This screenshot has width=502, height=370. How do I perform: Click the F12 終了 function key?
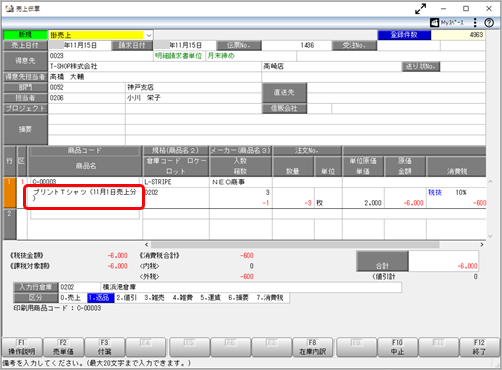click(480, 347)
